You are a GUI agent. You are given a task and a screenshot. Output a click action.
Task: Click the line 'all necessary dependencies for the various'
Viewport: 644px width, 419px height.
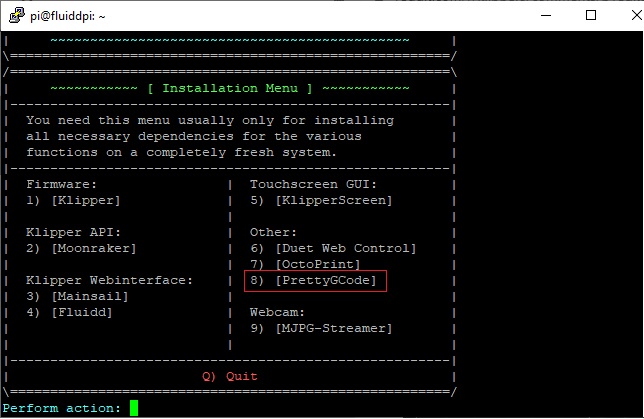point(194,136)
